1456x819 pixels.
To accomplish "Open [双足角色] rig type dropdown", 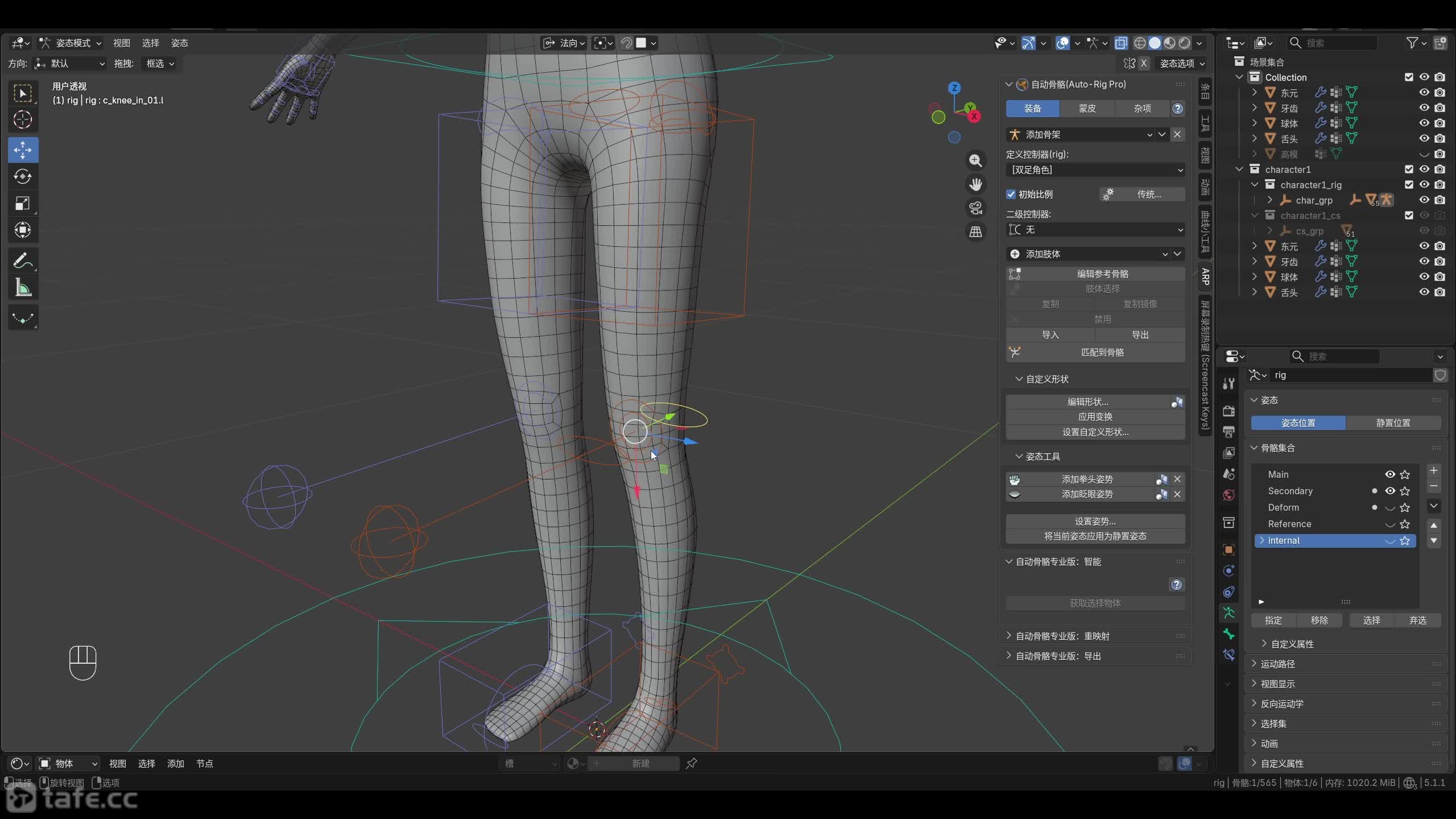I will click(1095, 170).
